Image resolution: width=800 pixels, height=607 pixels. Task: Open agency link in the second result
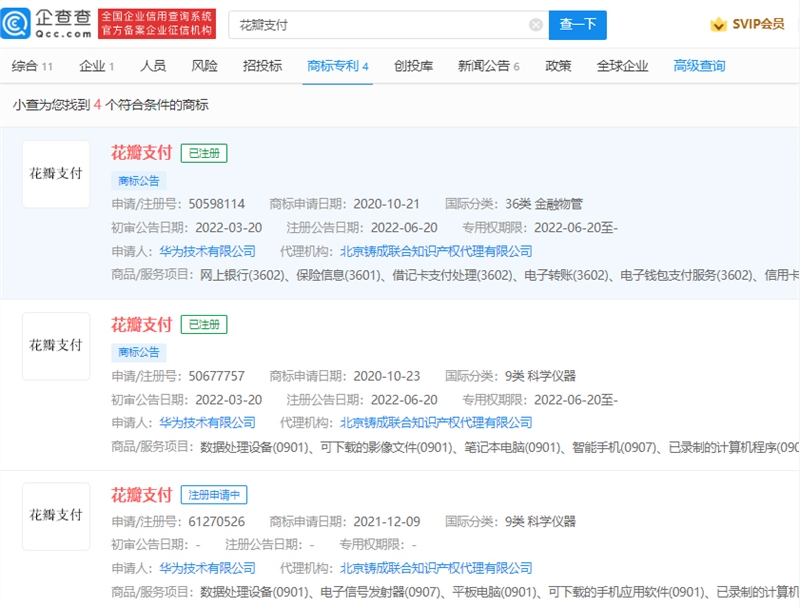tap(436, 422)
